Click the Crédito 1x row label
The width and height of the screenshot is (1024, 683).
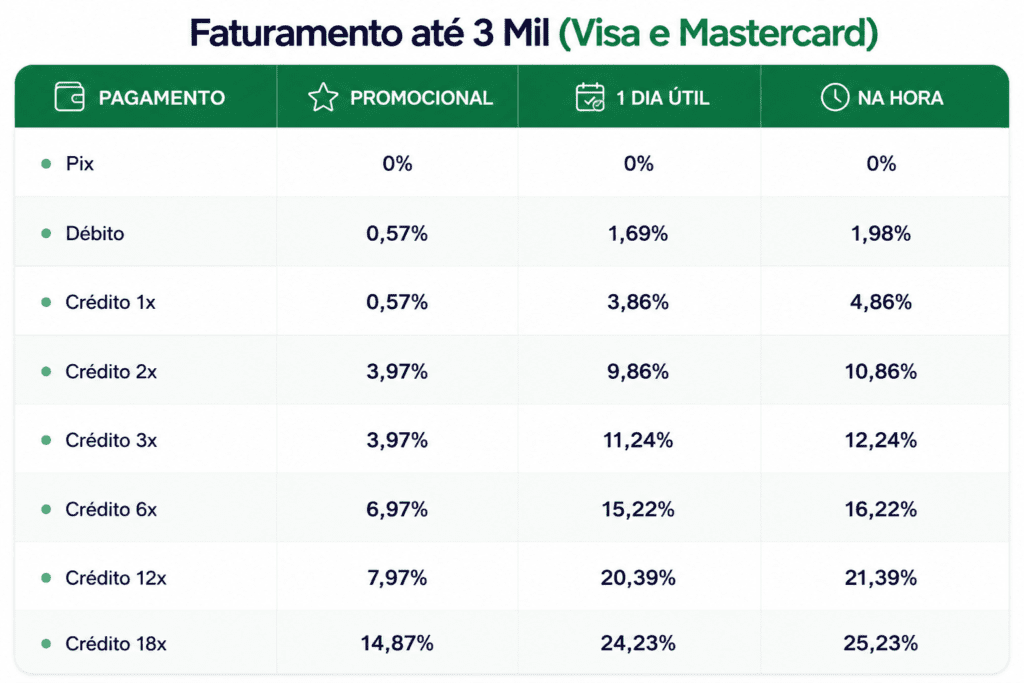pyautogui.click(x=110, y=302)
